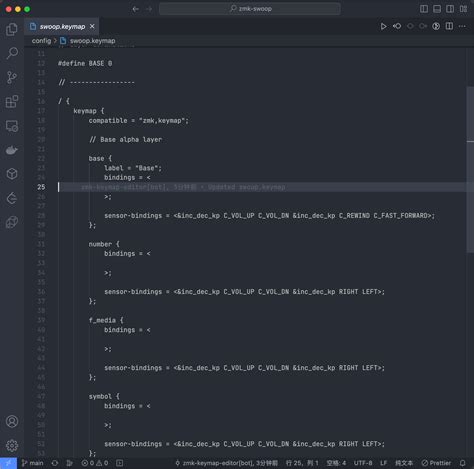Open the notifications bell
Viewport: 474px width, 469px height.
(462, 463)
